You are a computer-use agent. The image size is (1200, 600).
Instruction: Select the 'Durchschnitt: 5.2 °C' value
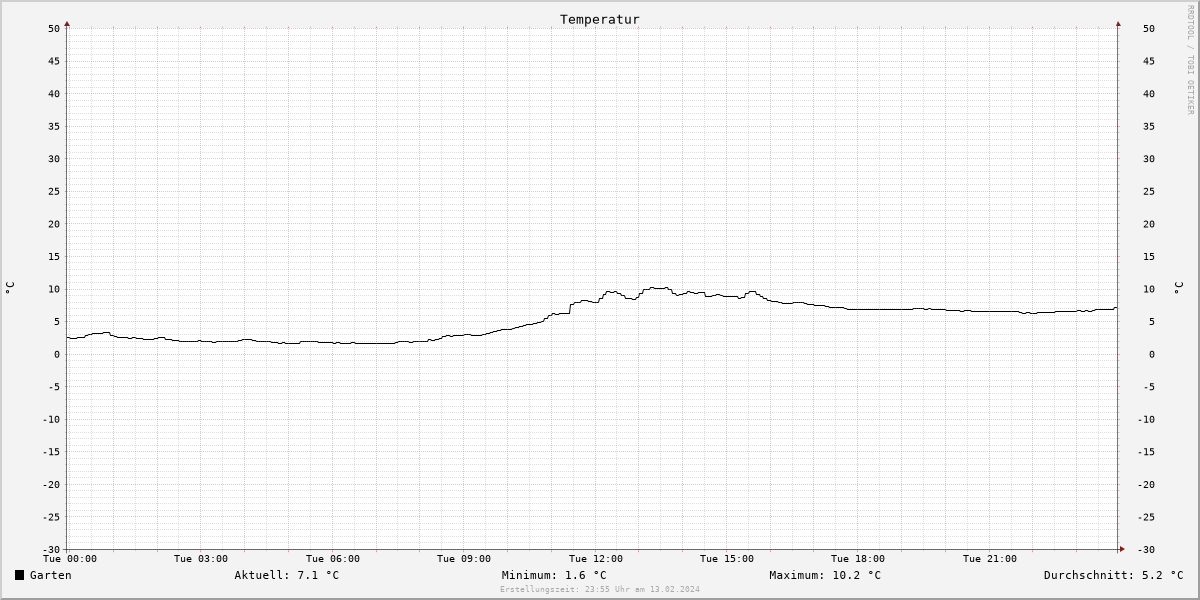pos(1114,575)
